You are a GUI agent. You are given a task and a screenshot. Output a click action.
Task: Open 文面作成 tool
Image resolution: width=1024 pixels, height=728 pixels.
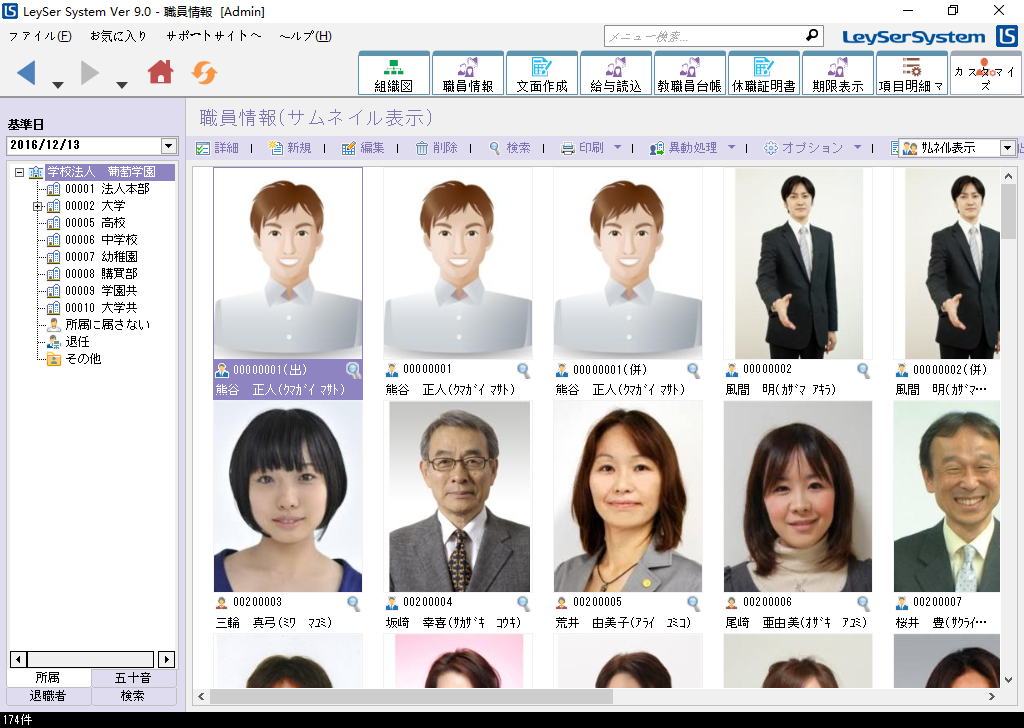(542, 74)
